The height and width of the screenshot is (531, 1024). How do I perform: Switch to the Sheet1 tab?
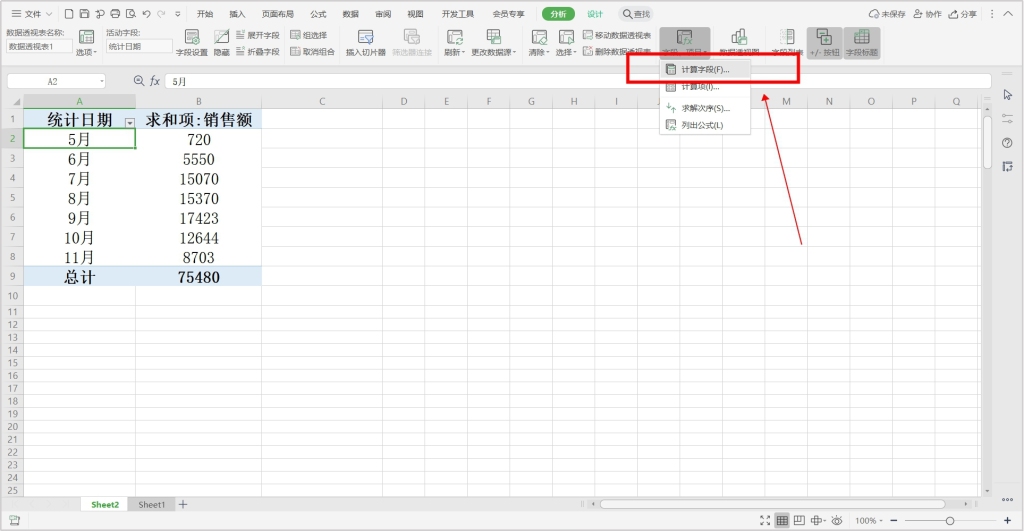click(x=152, y=505)
